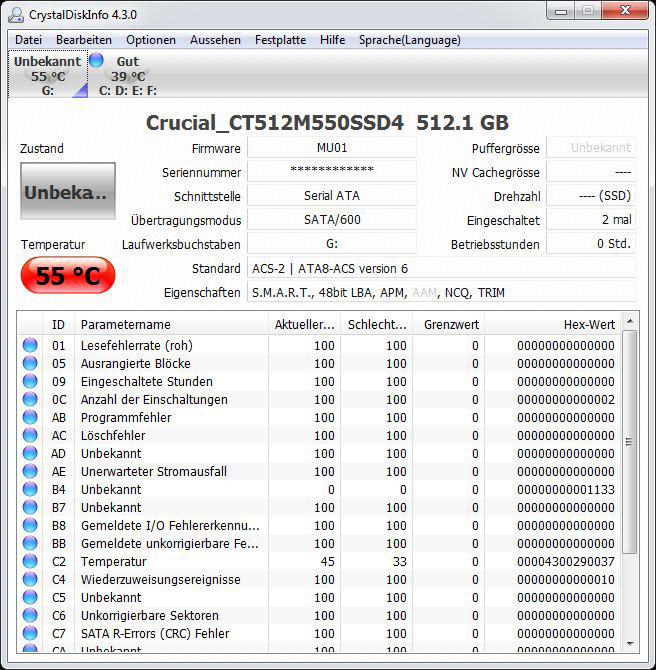
Task: Open the Sprache(Language) menu
Action: 409,40
